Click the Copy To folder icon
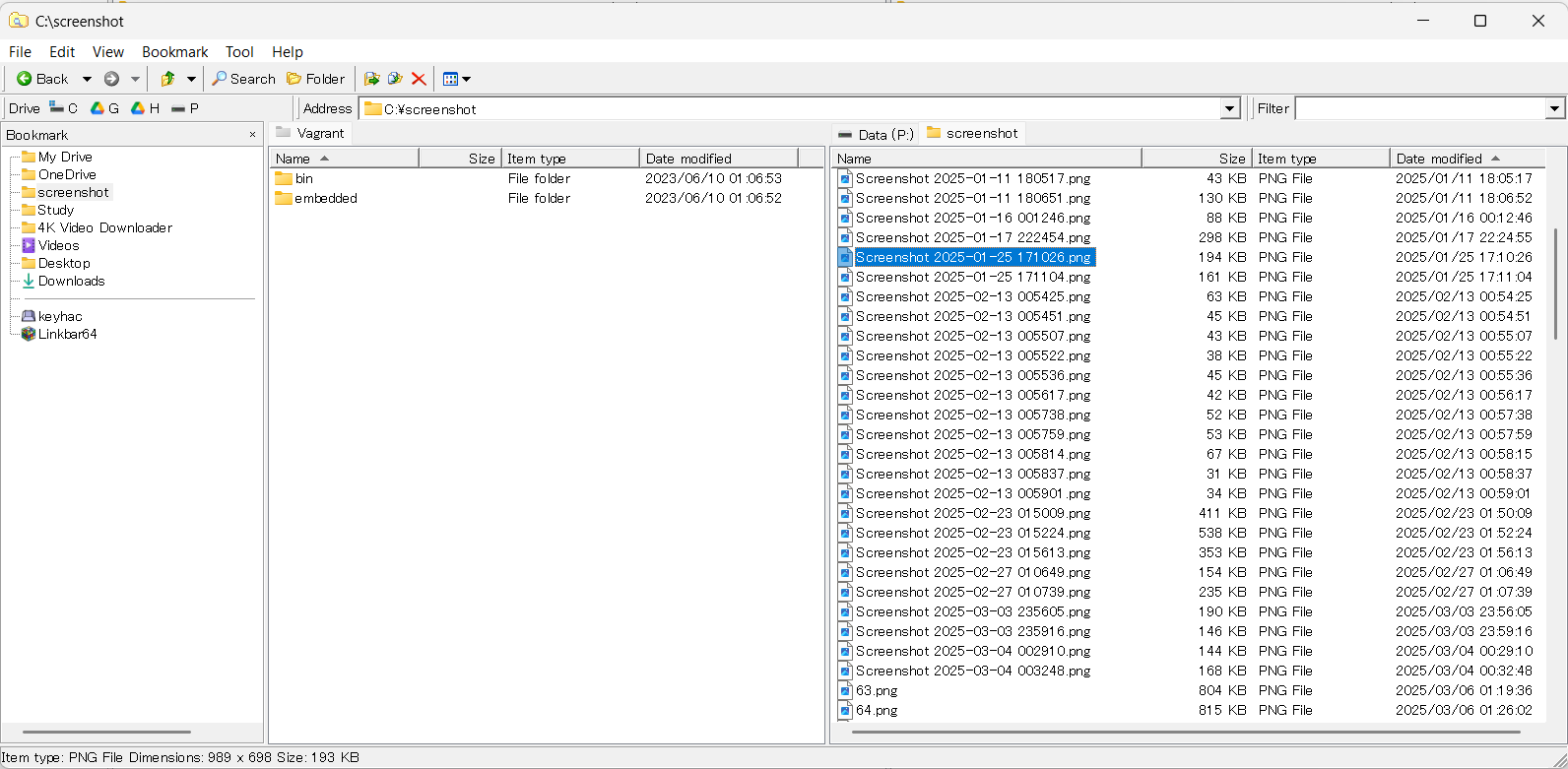Image resolution: width=1568 pixels, height=769 pixels. point(395,79)
